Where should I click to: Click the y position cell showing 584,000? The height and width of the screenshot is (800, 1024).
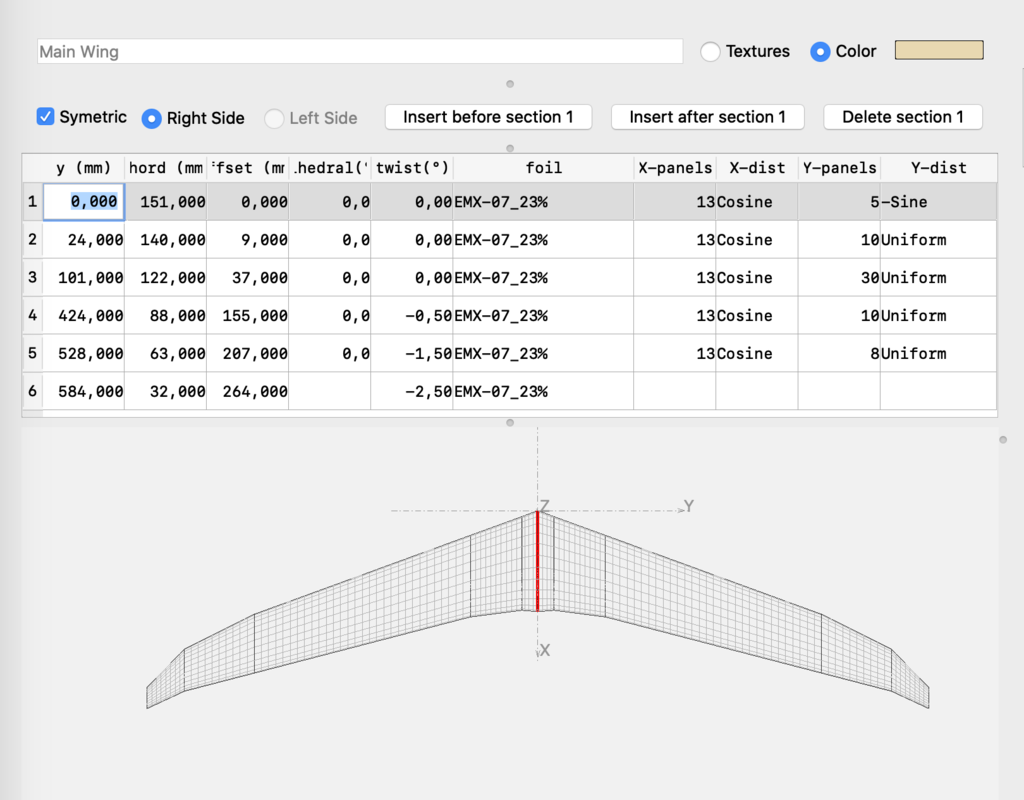[83, 392]
